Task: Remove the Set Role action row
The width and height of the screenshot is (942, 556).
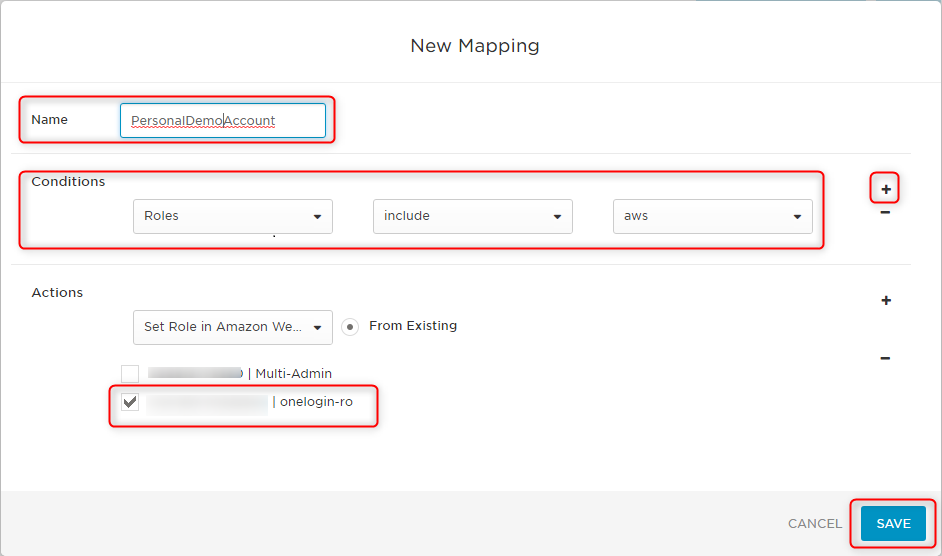Action: [x=885, y=358]
